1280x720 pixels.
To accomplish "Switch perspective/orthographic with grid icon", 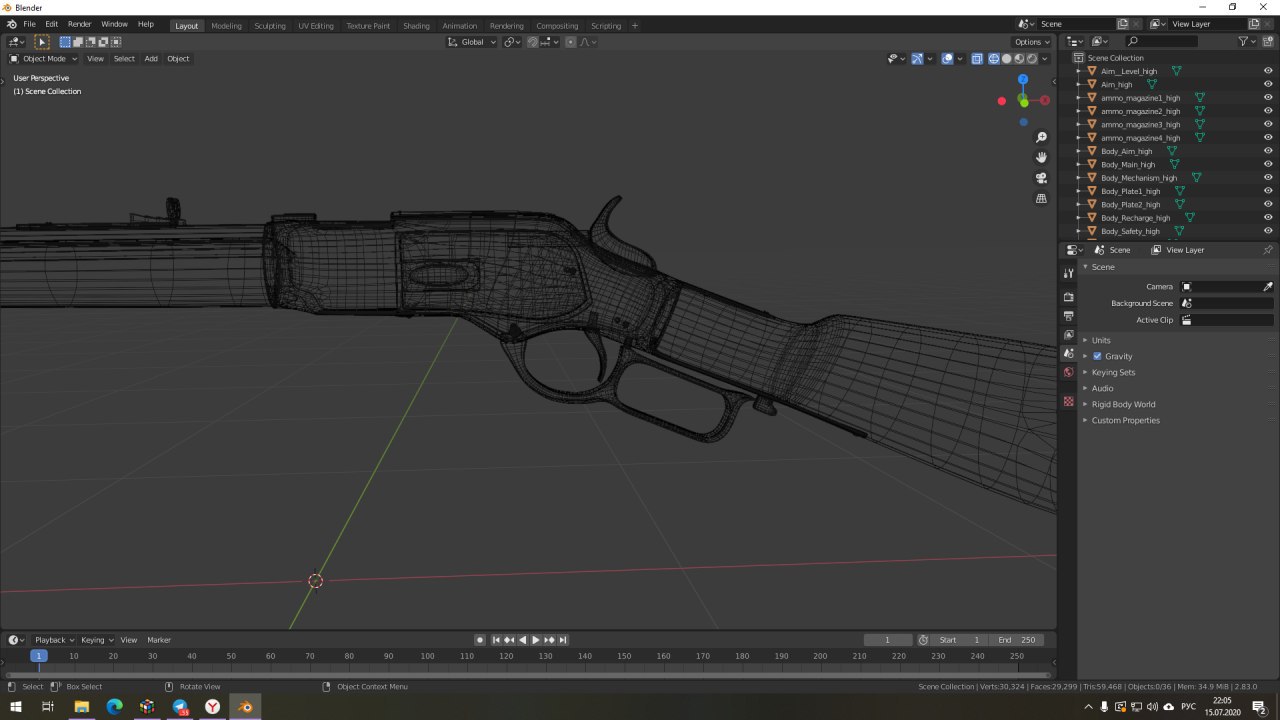I will click(1041, 198).
